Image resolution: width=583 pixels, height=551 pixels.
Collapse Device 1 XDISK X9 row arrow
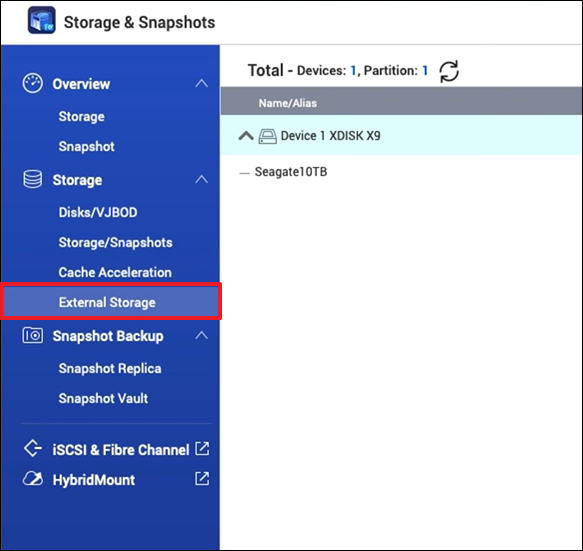click(246, 136)
